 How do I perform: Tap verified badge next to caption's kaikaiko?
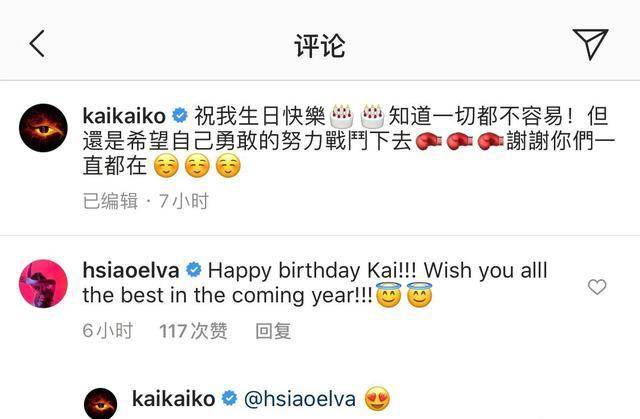pyautogui.click(x=180, y=115)
